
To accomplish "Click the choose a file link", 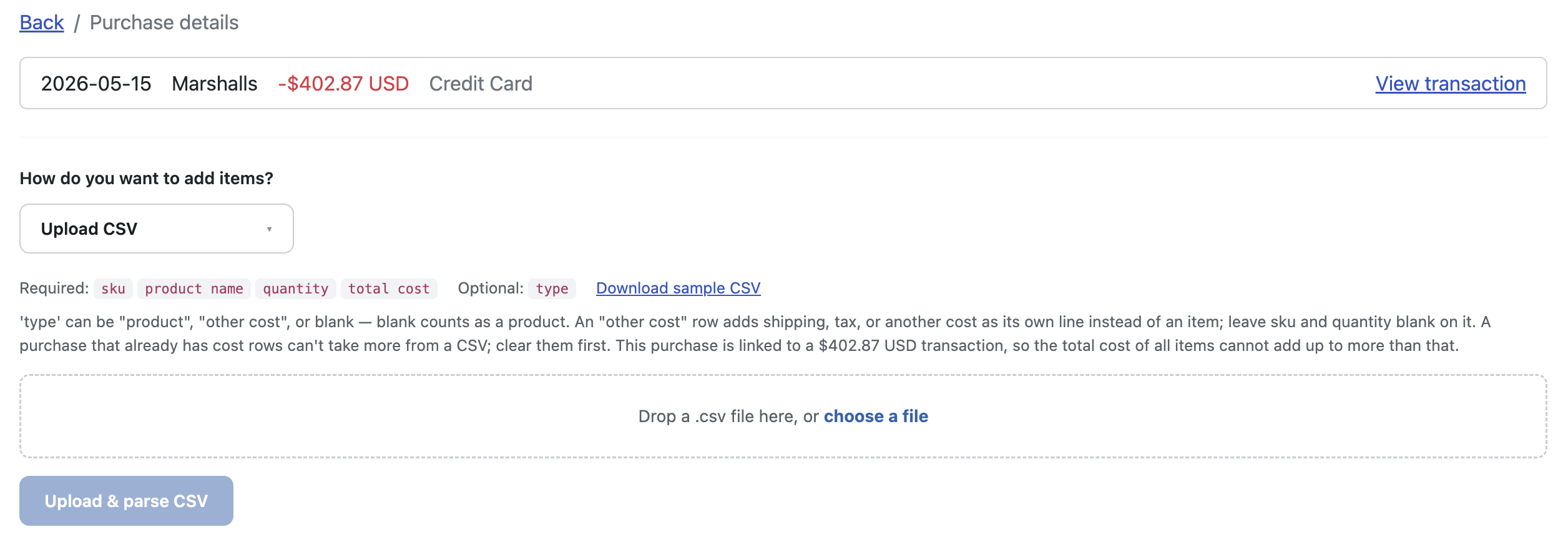I will coord(876,416).
